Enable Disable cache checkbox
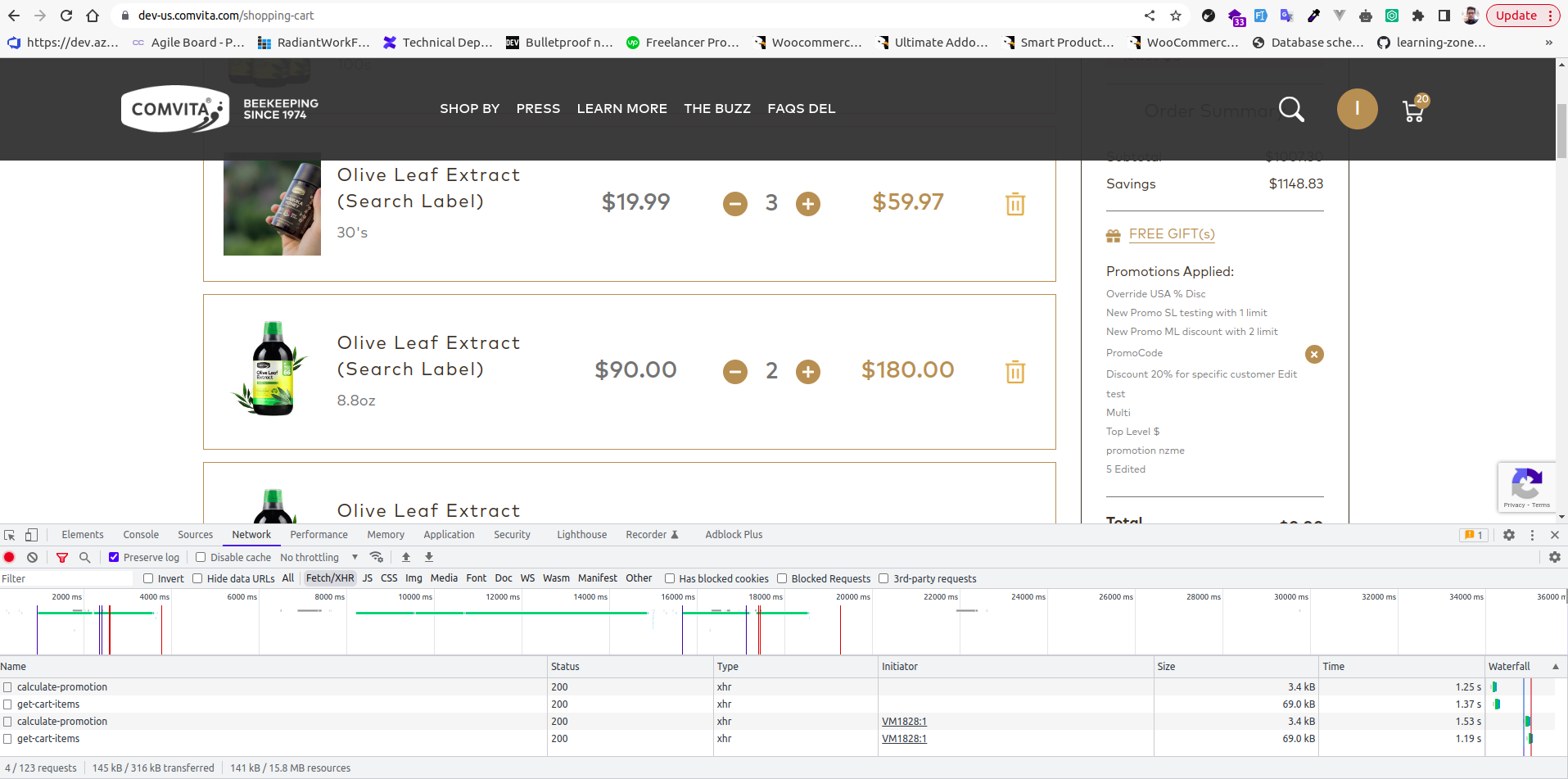This screenshot has height=779, width=1568. tap(201, 557)
